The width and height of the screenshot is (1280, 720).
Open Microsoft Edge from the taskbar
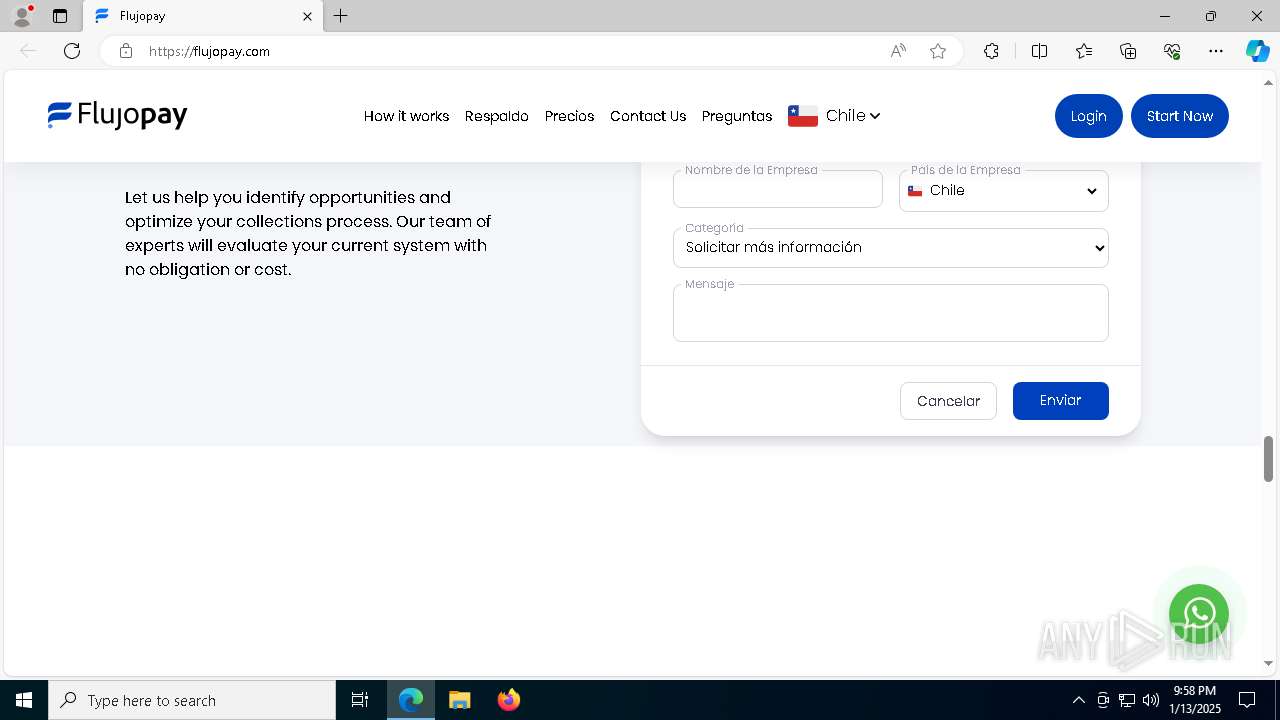click(x=411, y=700)
